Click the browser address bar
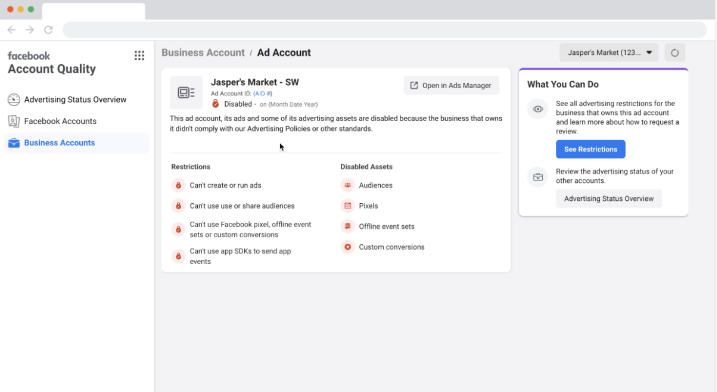This screenshot has height=392, width=717. click(x=385, y=30)
